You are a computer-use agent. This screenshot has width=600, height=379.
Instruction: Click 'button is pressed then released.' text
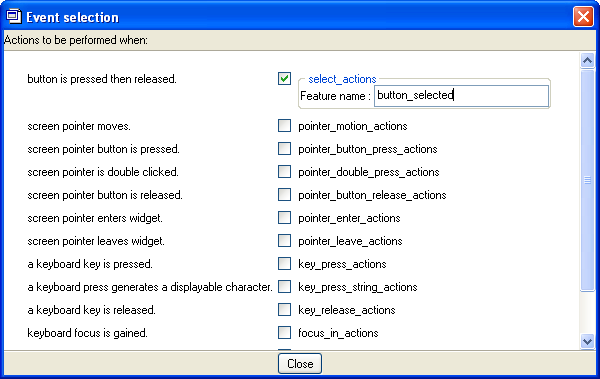102,79
